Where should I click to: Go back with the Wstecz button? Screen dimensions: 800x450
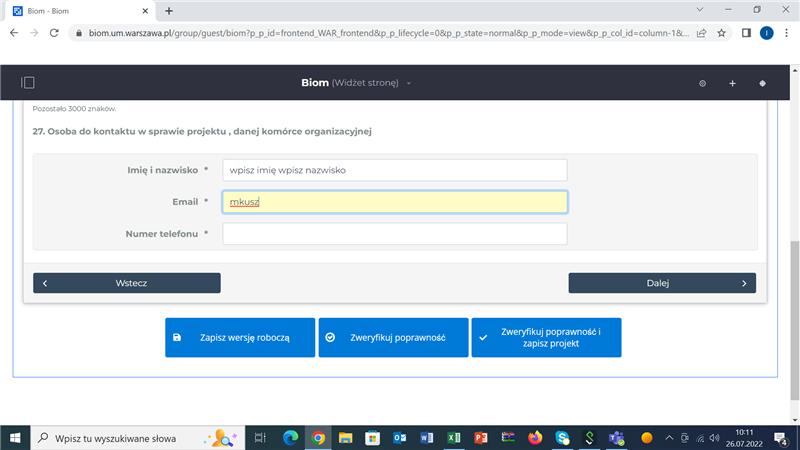[127, 283]
